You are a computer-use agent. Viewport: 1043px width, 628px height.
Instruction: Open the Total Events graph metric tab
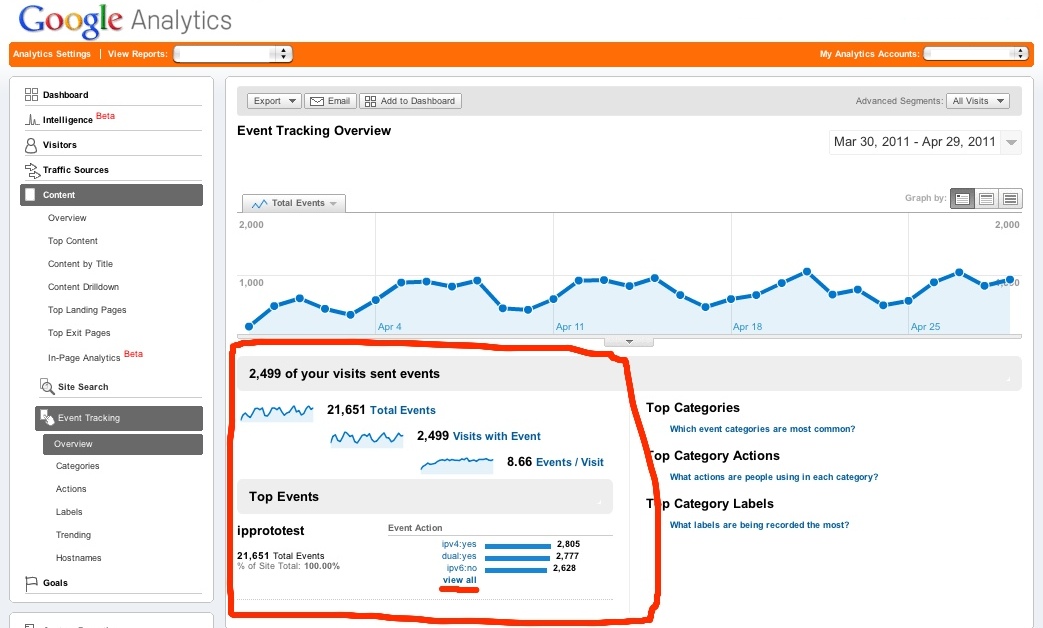[x=294, y=203]
